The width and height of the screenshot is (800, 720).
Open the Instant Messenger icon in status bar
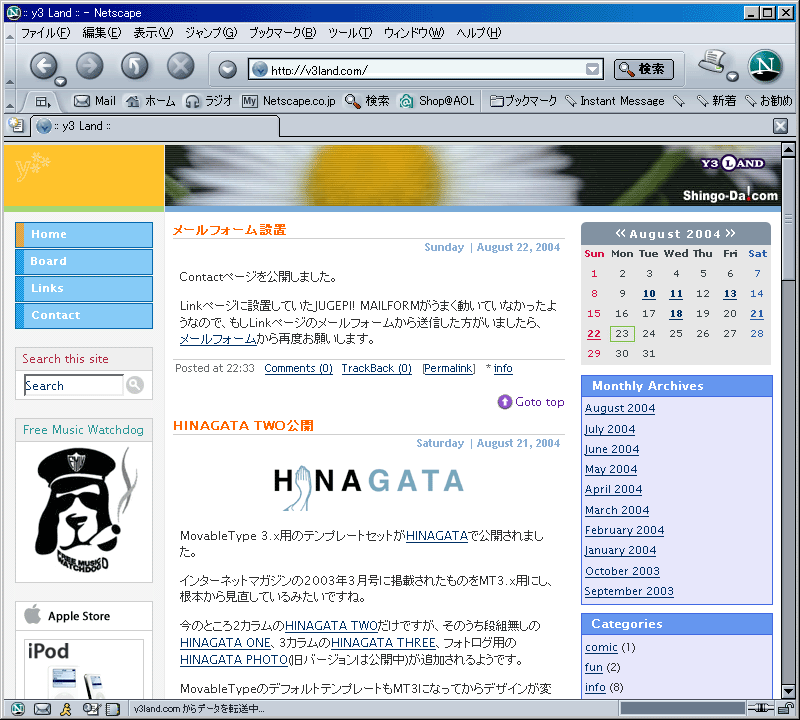click(66, 709)
